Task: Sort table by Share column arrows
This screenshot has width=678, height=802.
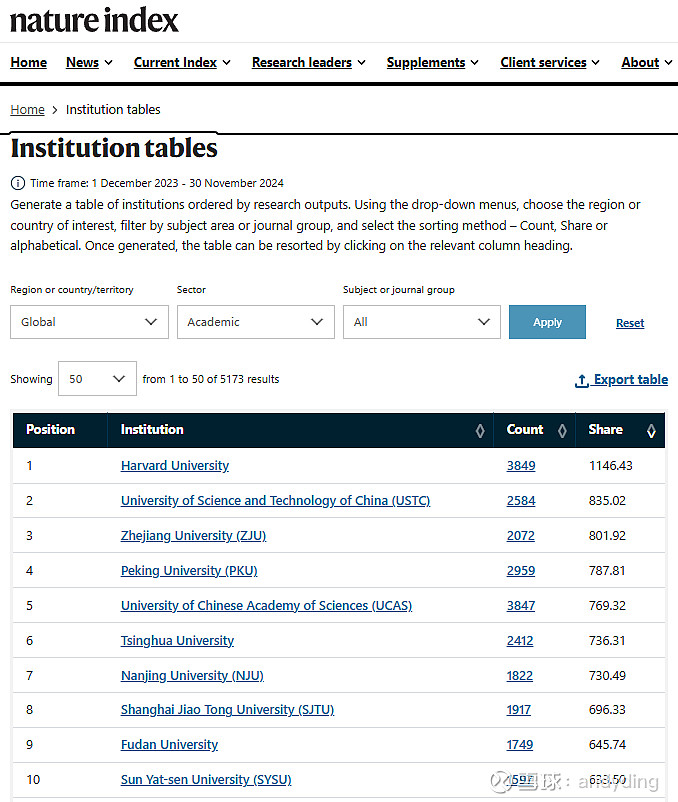Action: tap(651, 430)
